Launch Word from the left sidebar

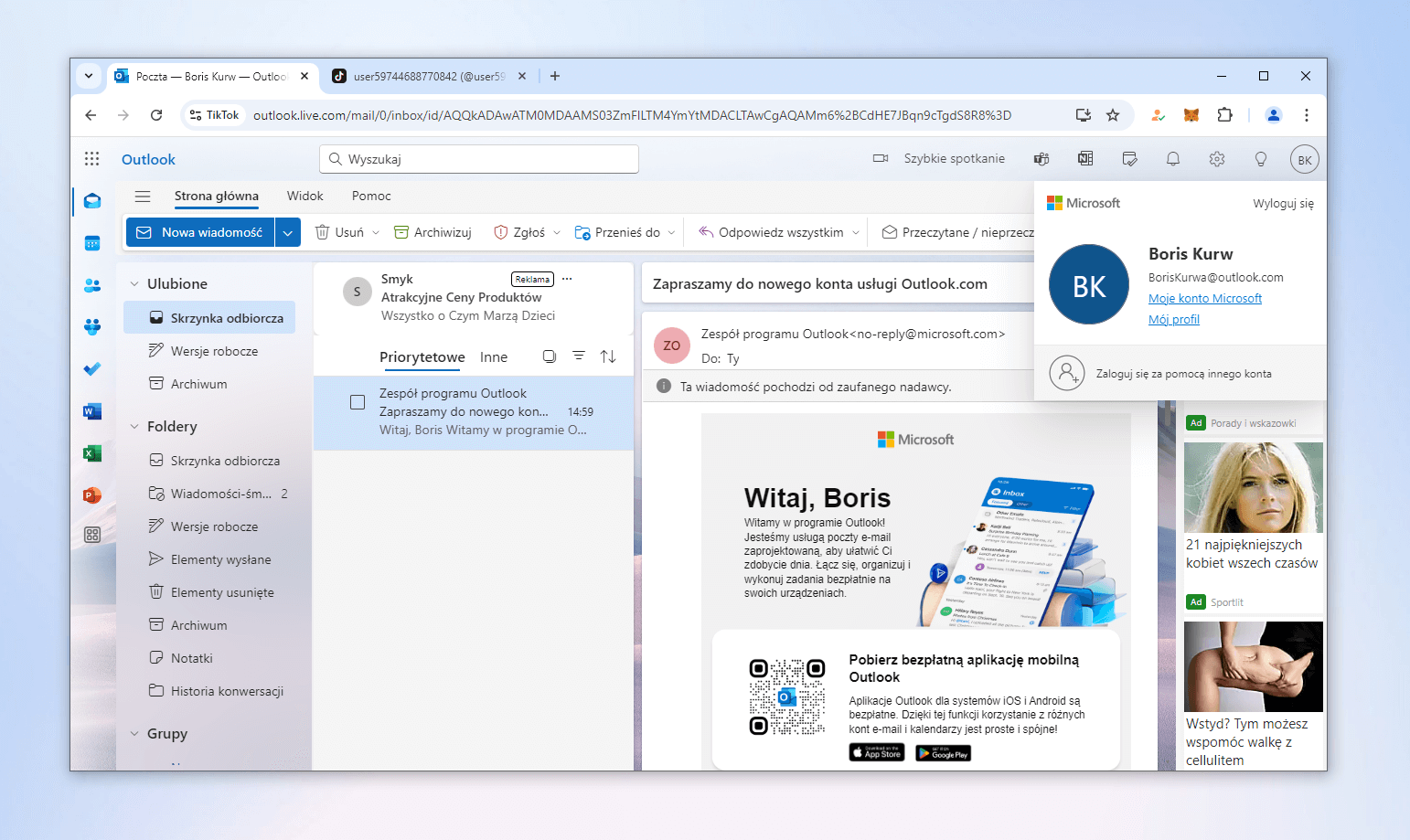click(x=92, y=411)
